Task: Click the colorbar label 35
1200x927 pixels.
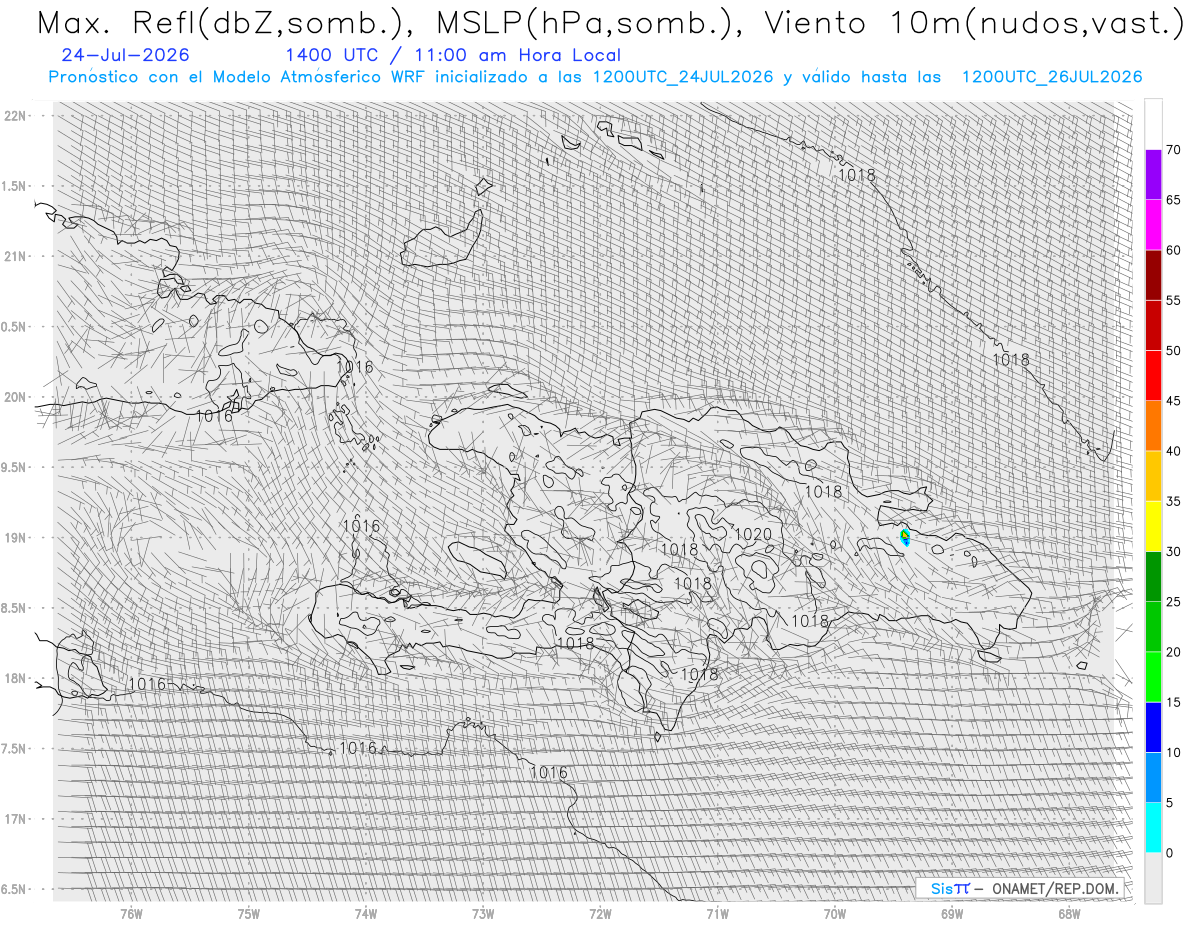Action: coord(1173,501)
